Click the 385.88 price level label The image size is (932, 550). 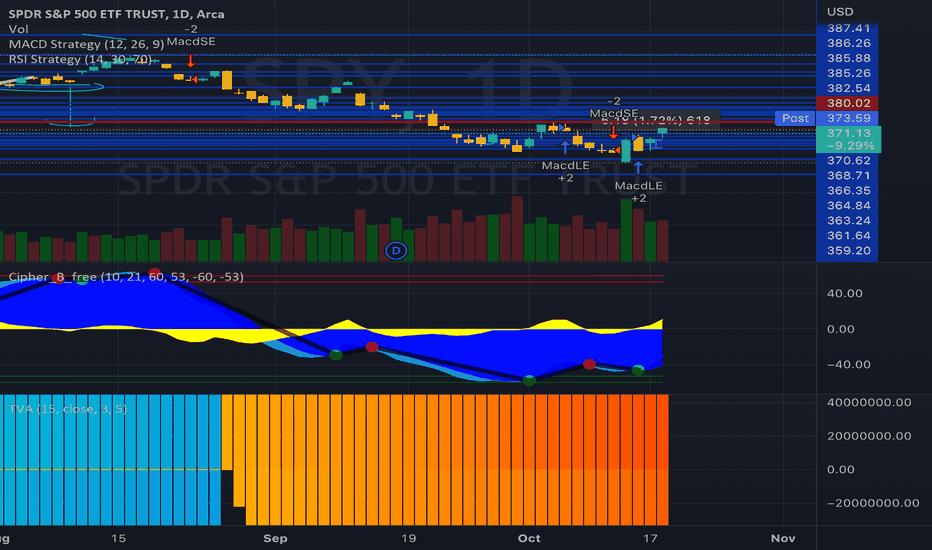(x=848, y=58)
